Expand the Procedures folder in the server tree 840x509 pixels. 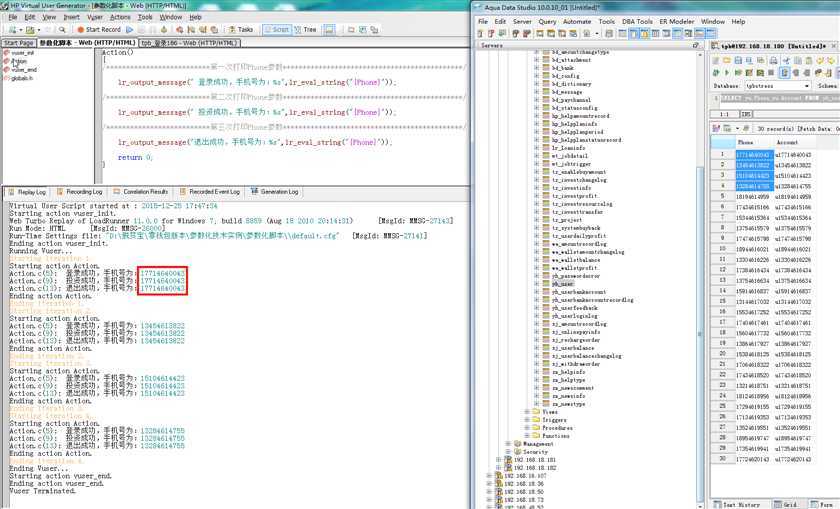click(527, 428)
